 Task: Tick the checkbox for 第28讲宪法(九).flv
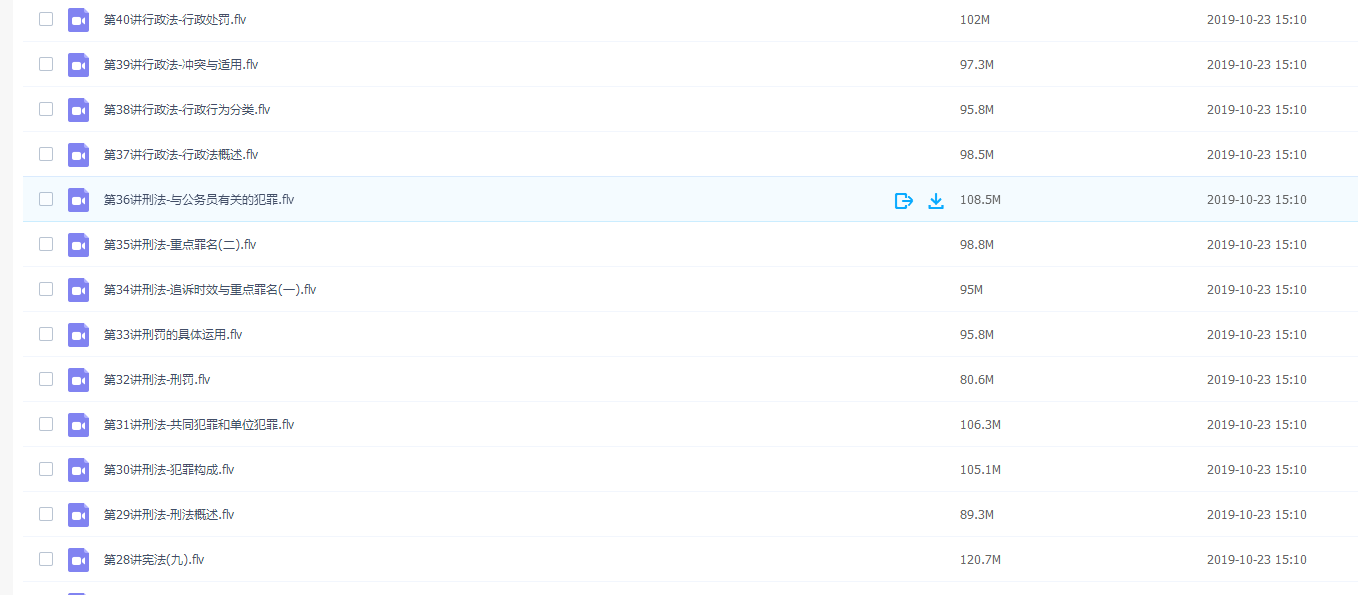pos(46,559)
